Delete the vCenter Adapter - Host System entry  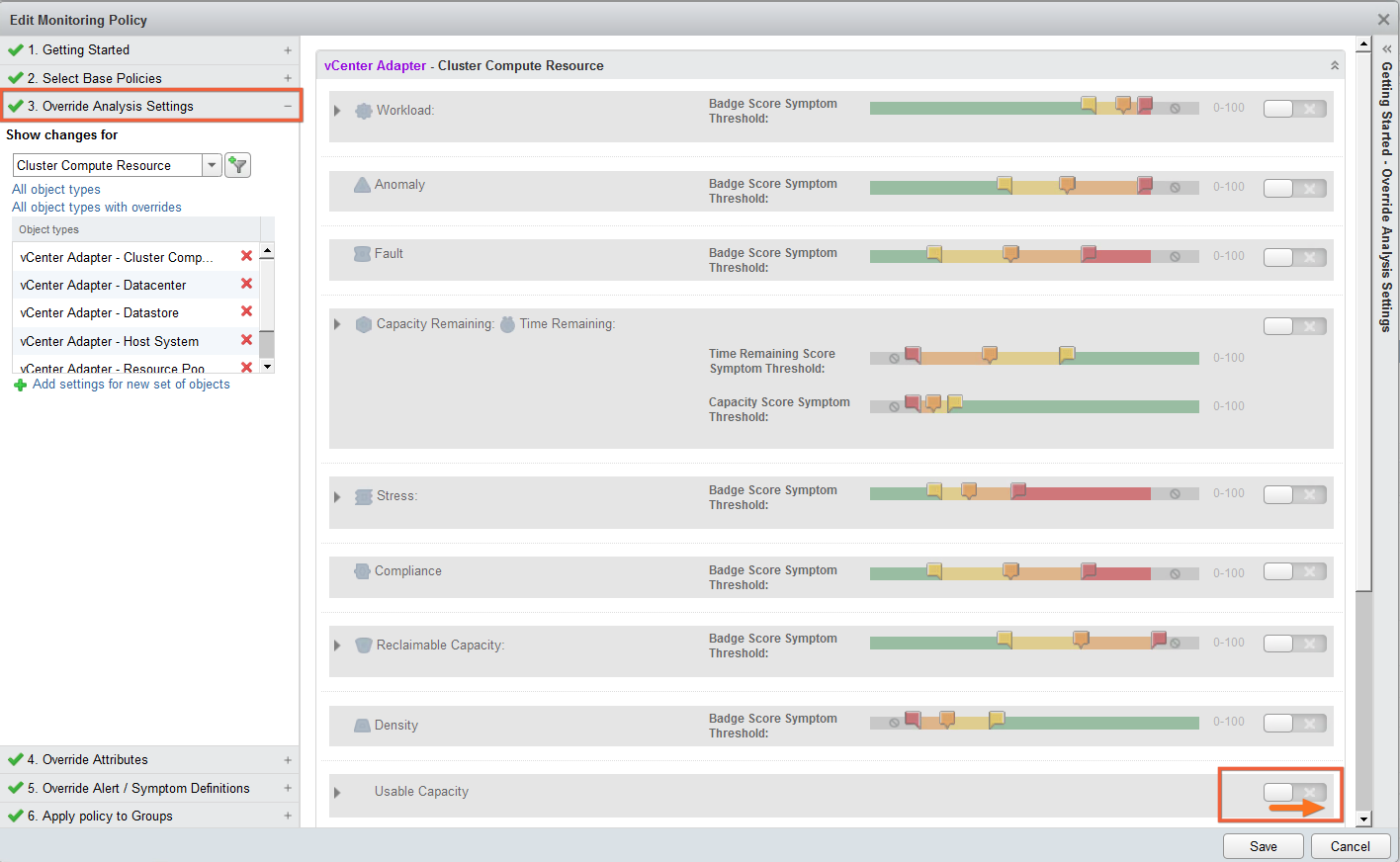[246, 340]
